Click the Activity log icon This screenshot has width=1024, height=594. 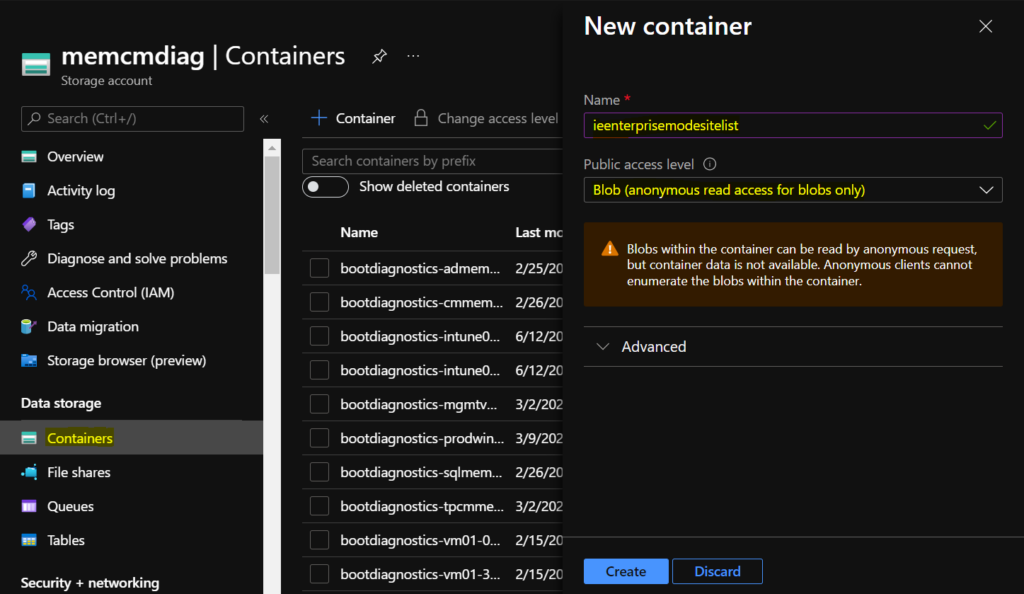click(x=29, y=191)
